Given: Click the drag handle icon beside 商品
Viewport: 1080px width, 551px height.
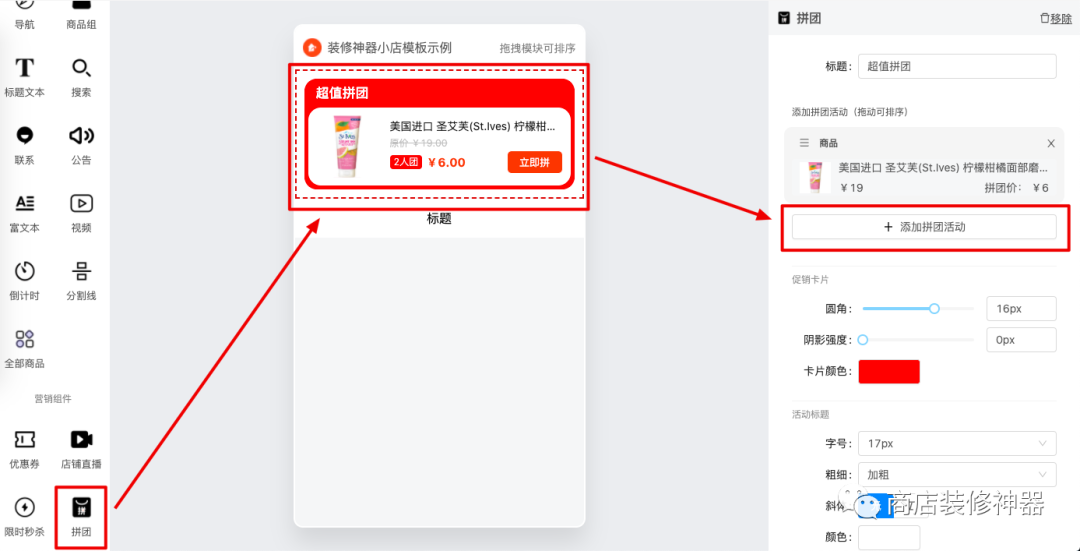Looking at the screenshot, I should point(804,143).
